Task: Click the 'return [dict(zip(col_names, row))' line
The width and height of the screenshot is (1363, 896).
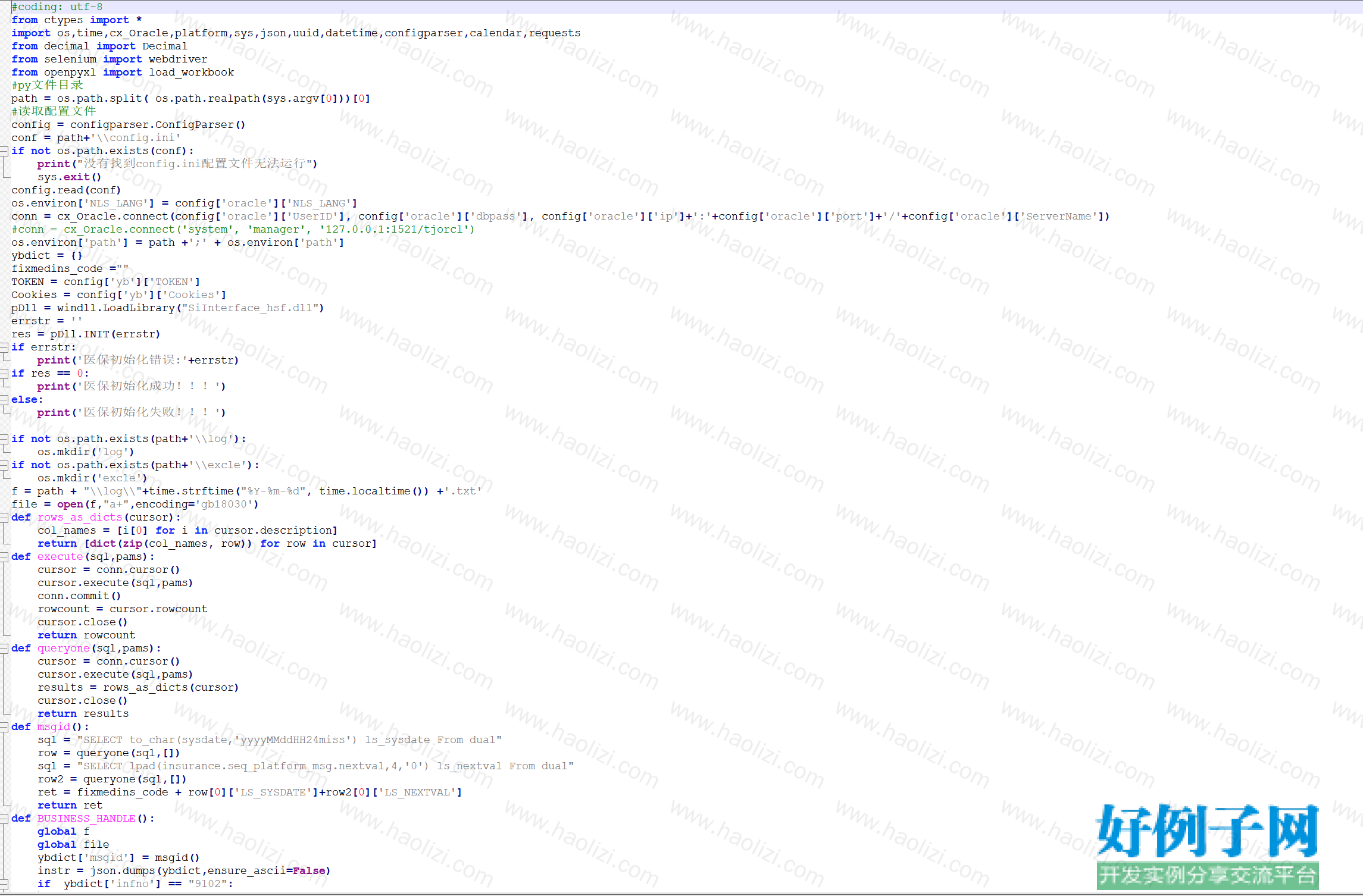Action: [x=207, y=544]
